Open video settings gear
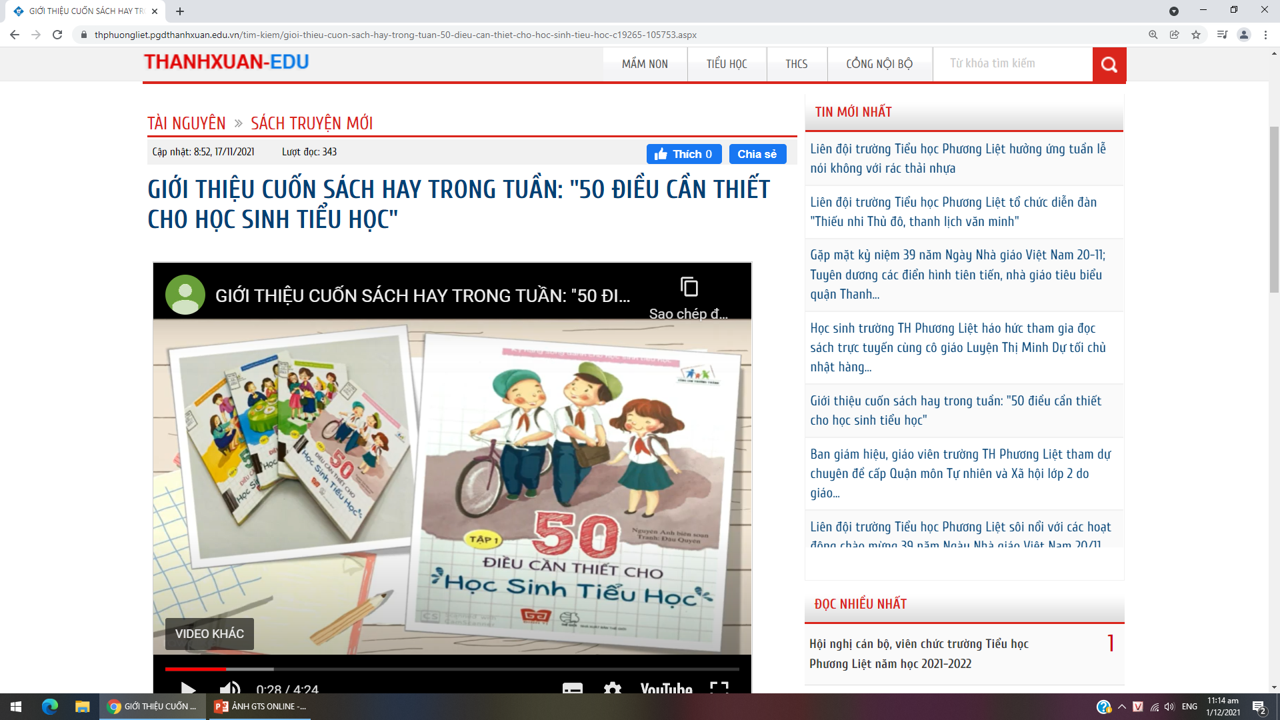The width and height of the screenshot is (1280, 720). [612, 689]
